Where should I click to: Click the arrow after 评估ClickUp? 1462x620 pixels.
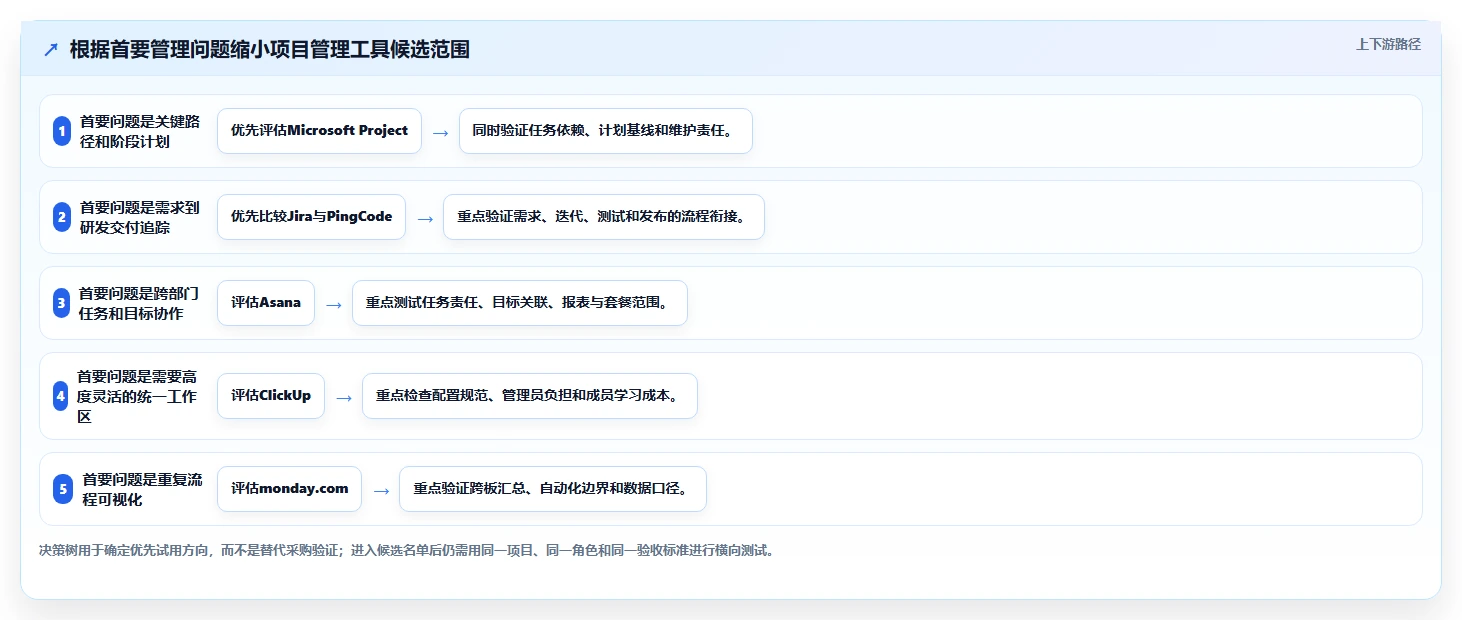click(x=343, y=397)
